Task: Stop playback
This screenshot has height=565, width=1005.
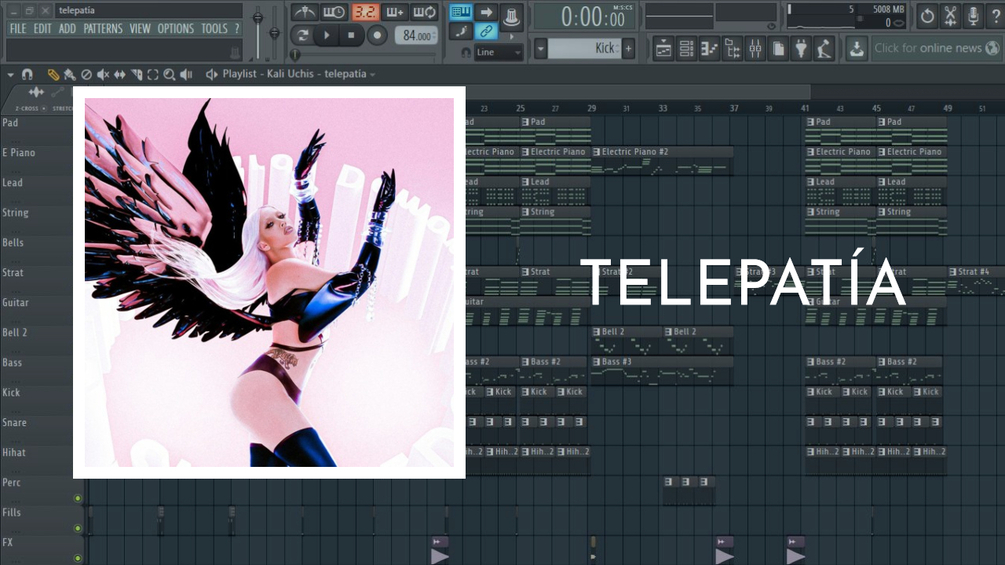Action: coord(351,35)
